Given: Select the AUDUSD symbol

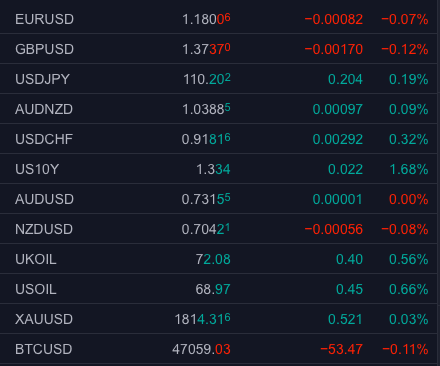Looking at the screenshot, I should (44, 199).
